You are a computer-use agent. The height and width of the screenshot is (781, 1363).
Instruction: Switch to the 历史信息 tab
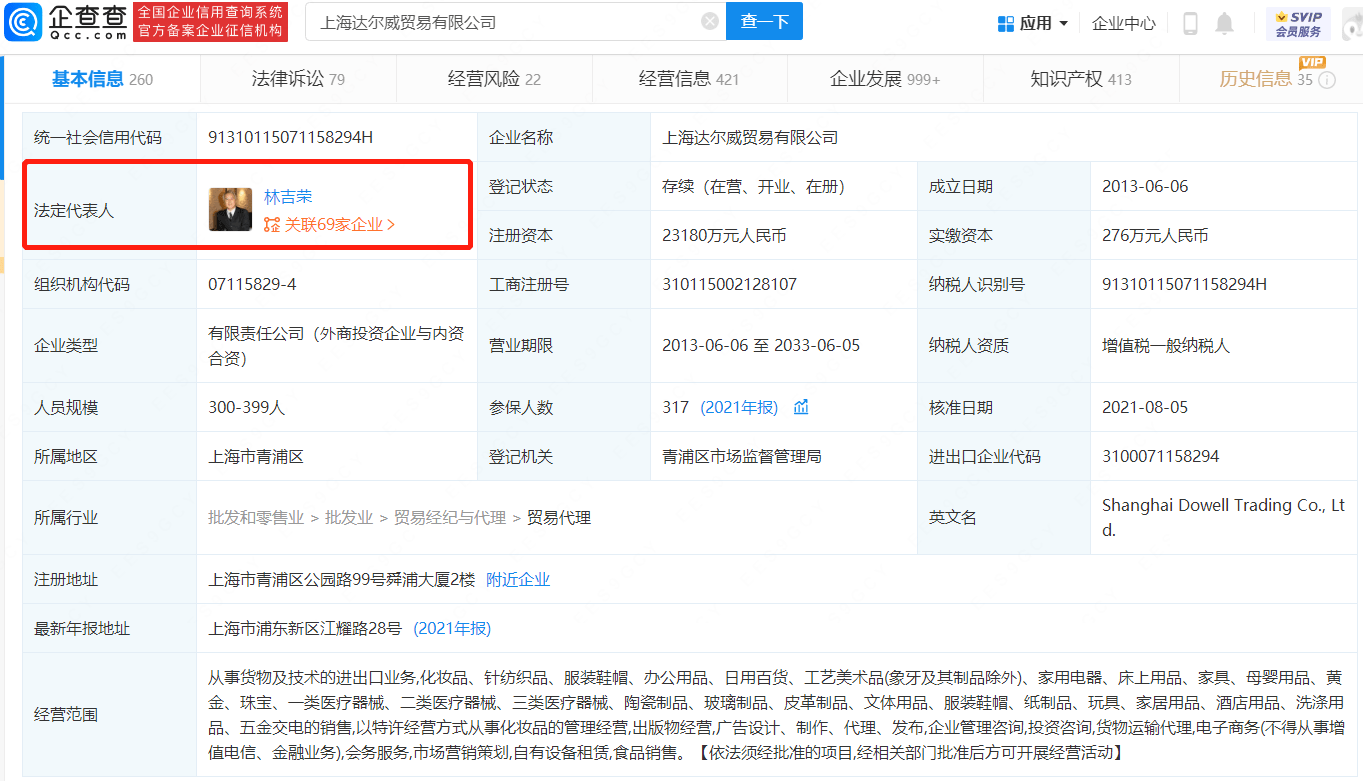coord(1265,79)
